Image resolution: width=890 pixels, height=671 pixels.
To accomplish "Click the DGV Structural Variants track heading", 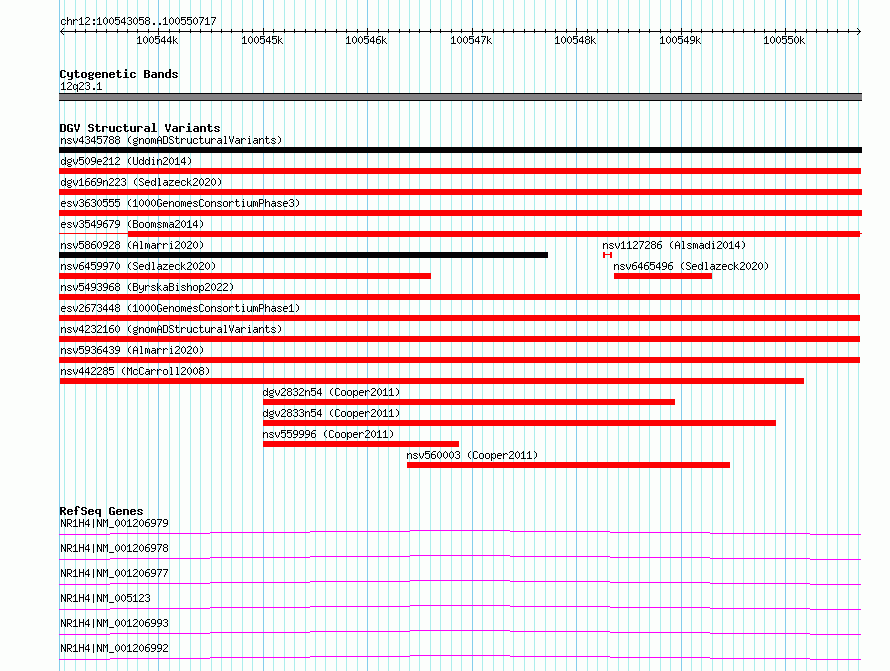I will [x=140, y=128].
